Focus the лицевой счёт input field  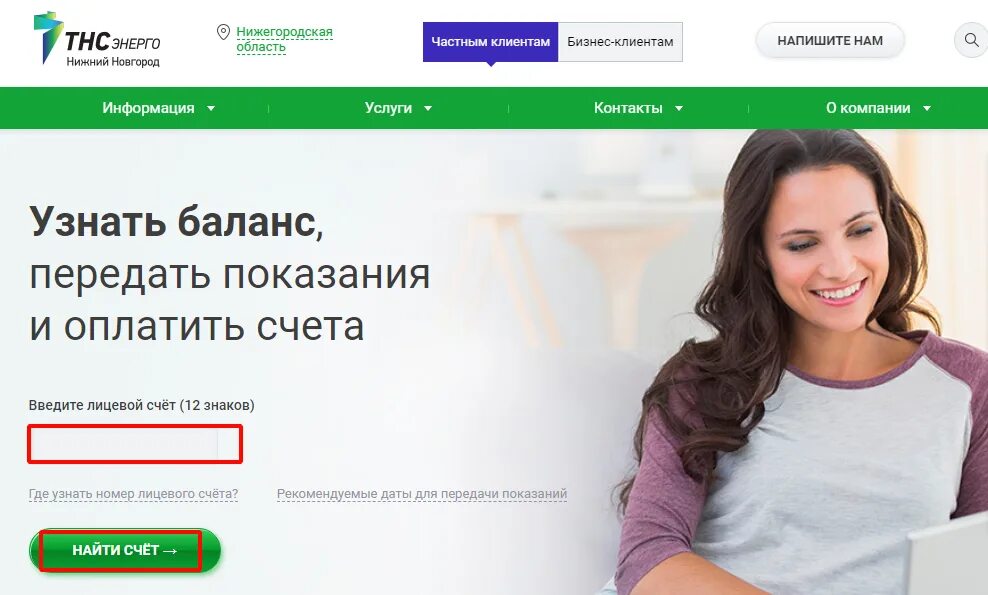pyautogui.click(x=135, y=444)
